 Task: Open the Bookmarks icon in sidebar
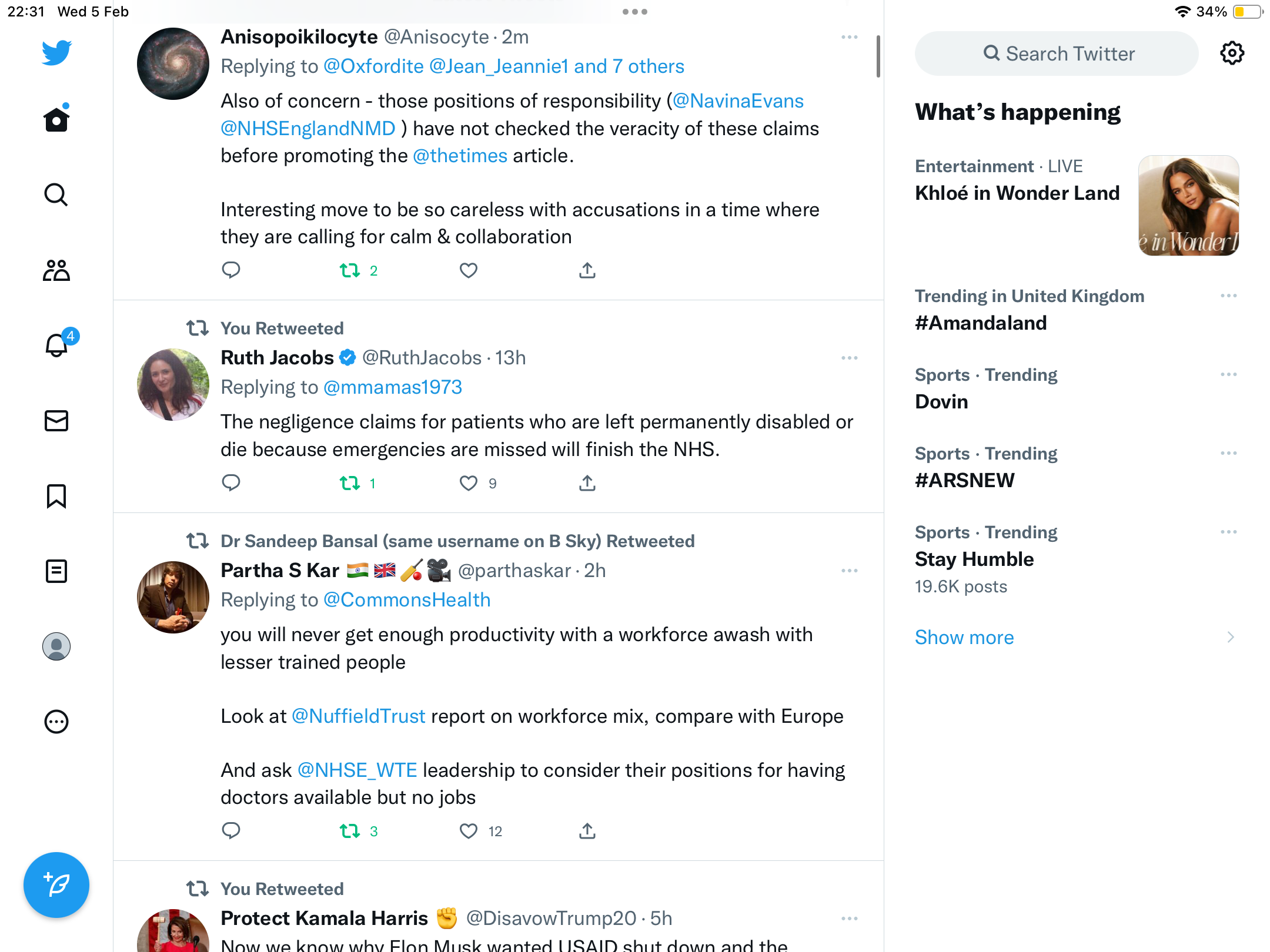pos(56,496)
